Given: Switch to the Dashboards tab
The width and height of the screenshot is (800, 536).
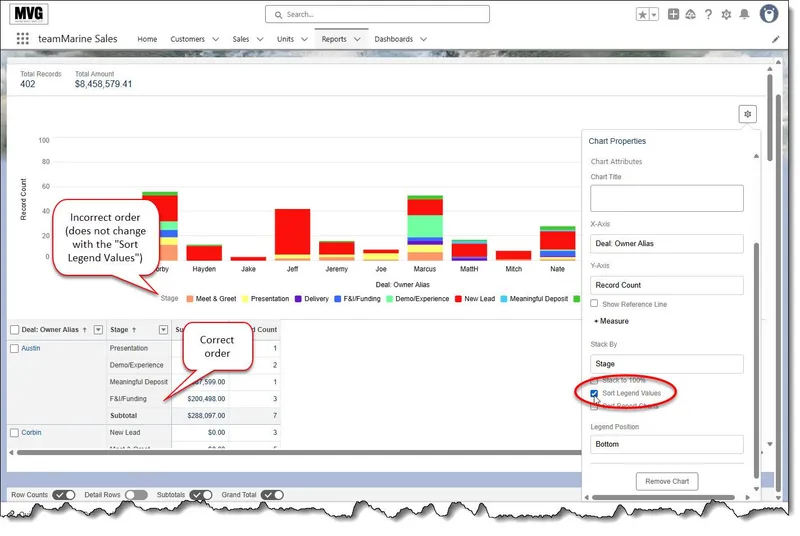Looking at the screenshot, I should click(x=400, y=39).
